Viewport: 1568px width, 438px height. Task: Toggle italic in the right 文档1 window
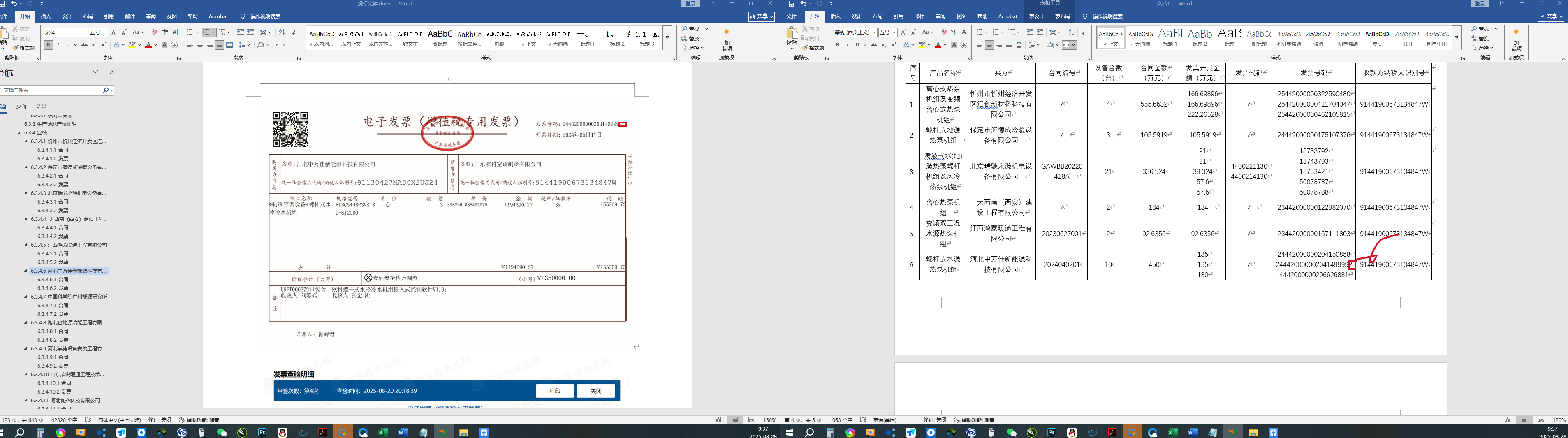(847, 45)
